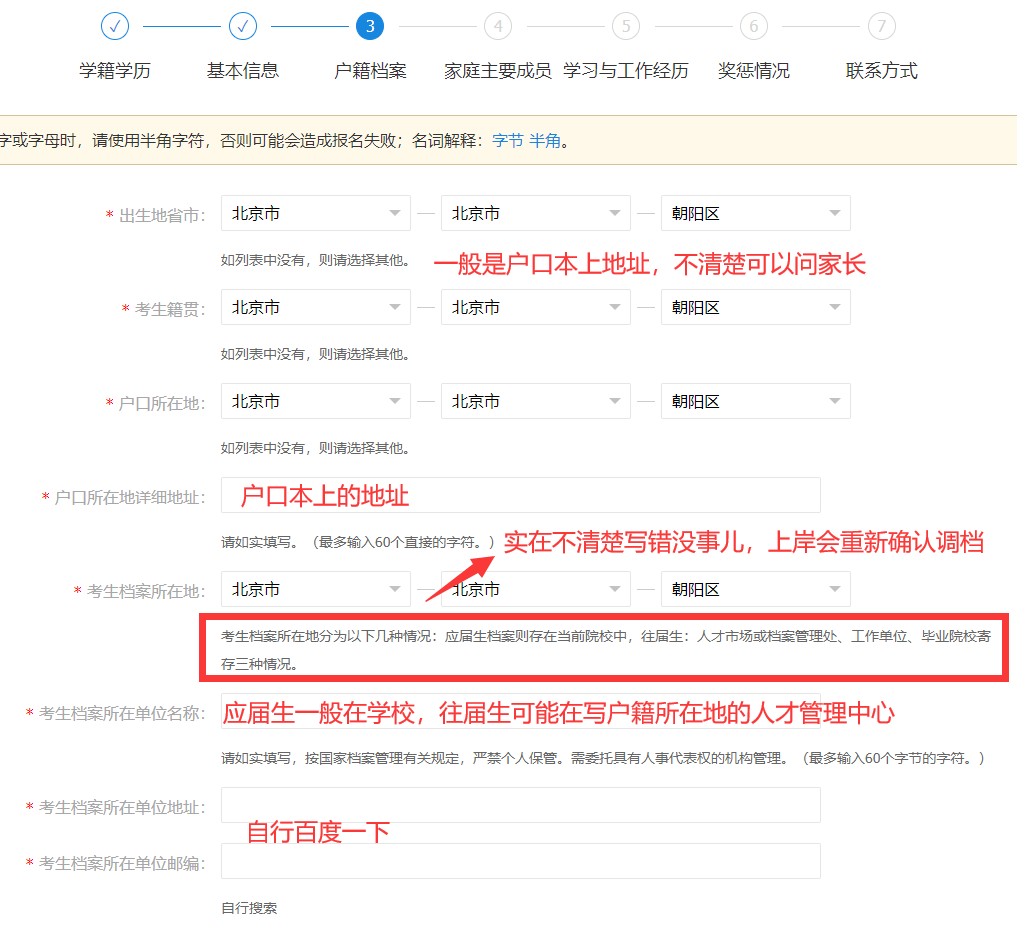
Task: Click the completed 学籍学历 checkmark step icon
Action: coord(114,26)
